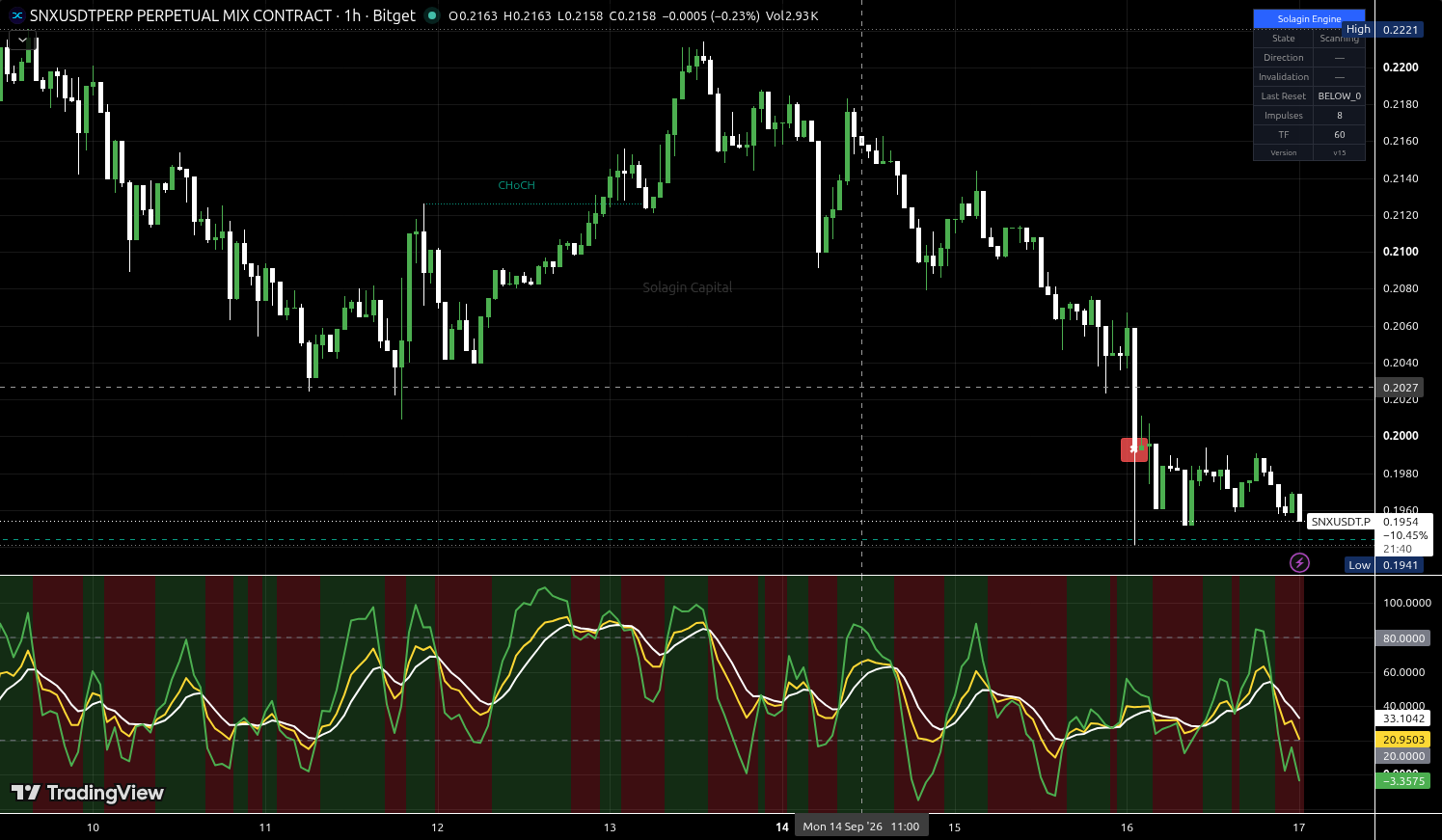Click the State cell in Solagin table
Viewport: 1442px width, 840px height.
coord(1283,39)
